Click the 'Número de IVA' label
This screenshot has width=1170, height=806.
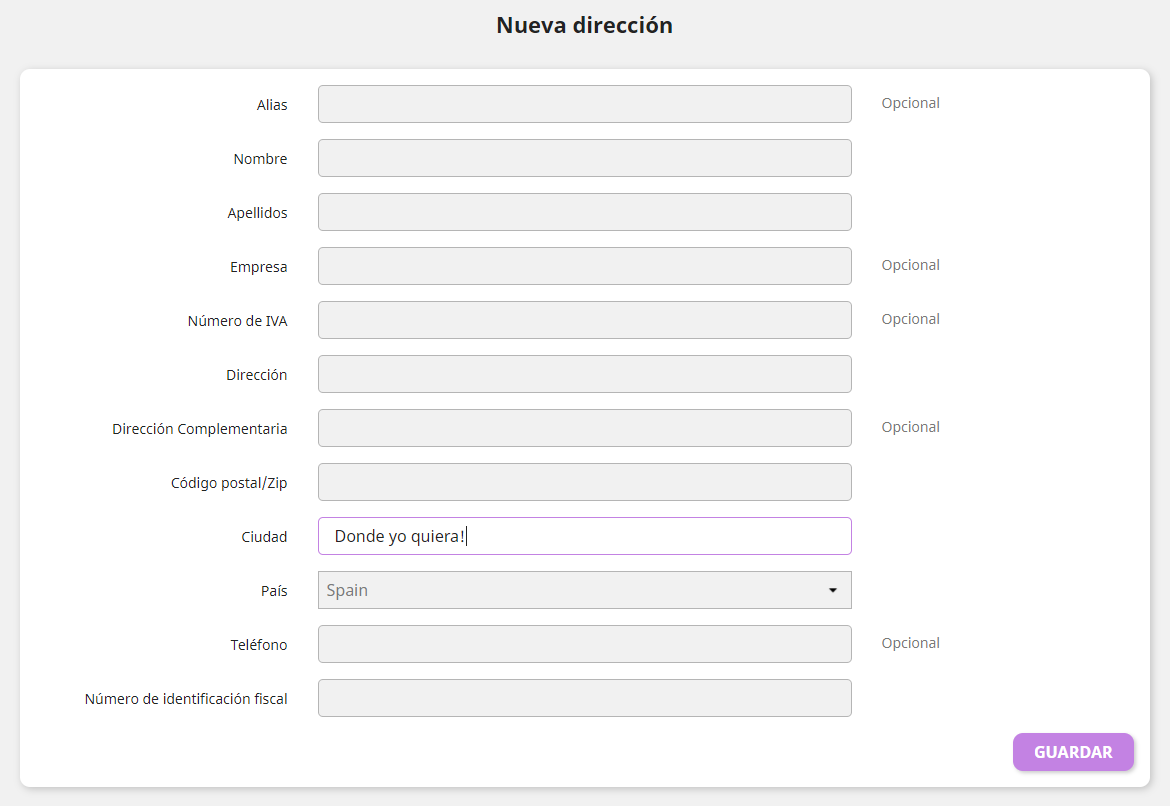point(237,321)
